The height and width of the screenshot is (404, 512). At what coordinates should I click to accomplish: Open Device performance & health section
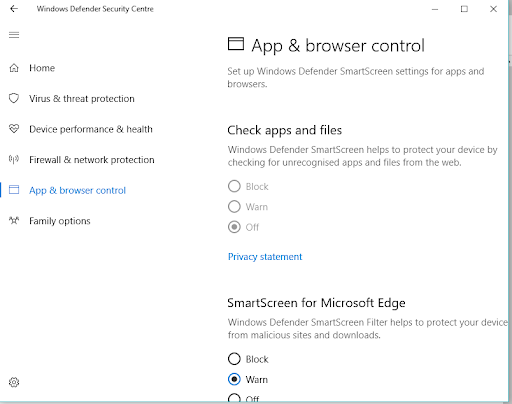91,129
